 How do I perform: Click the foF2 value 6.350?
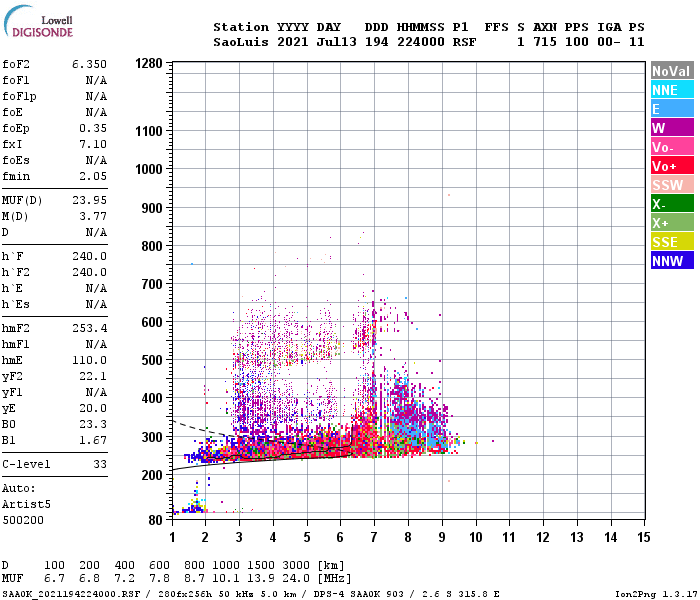coord(89,64)
